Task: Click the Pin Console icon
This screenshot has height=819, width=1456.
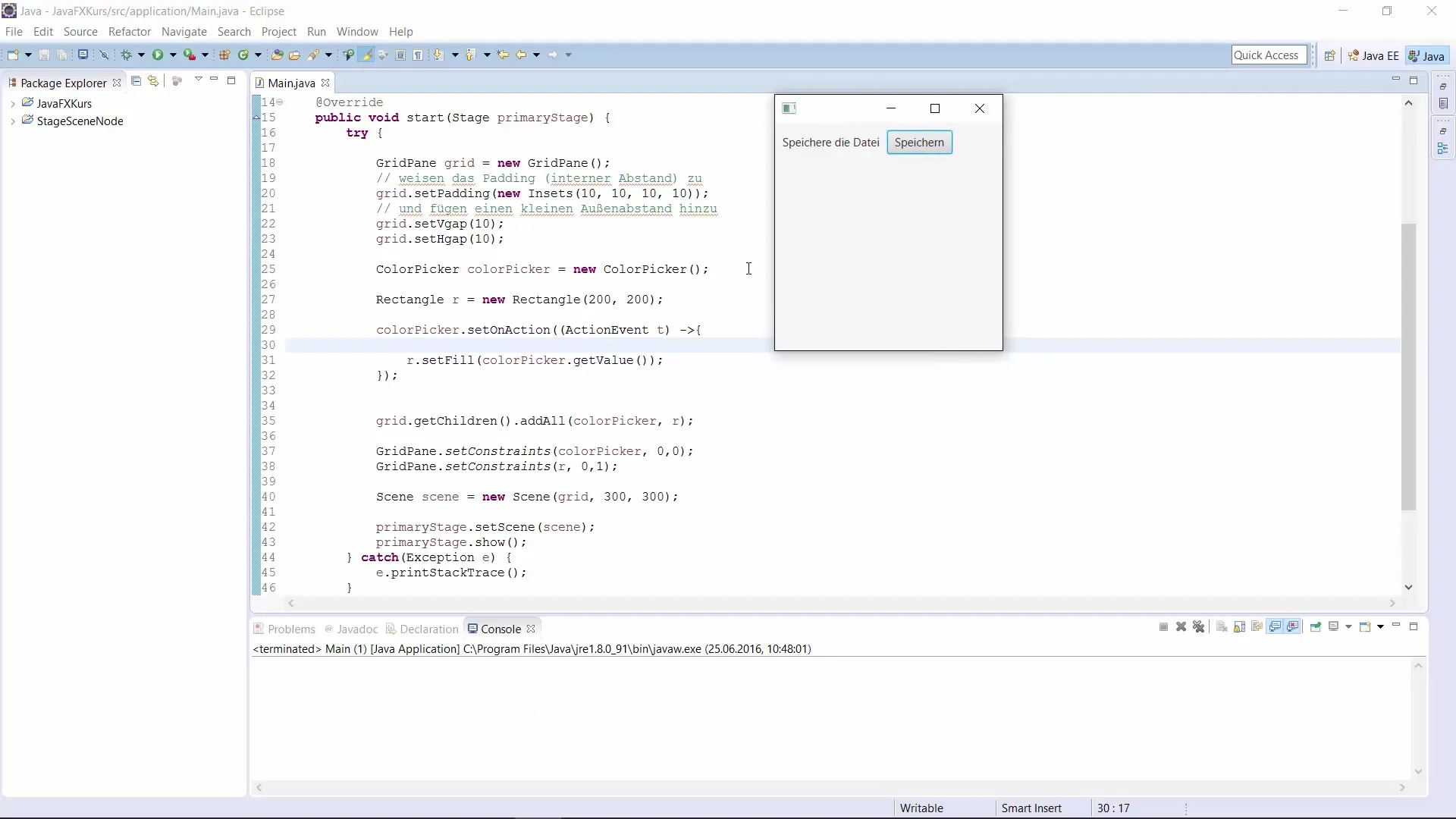Action: pos(1316,627)
